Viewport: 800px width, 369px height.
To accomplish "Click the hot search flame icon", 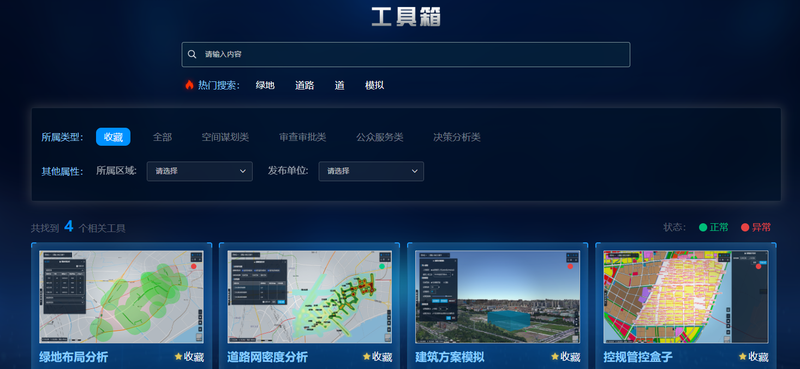I will 189,85.
